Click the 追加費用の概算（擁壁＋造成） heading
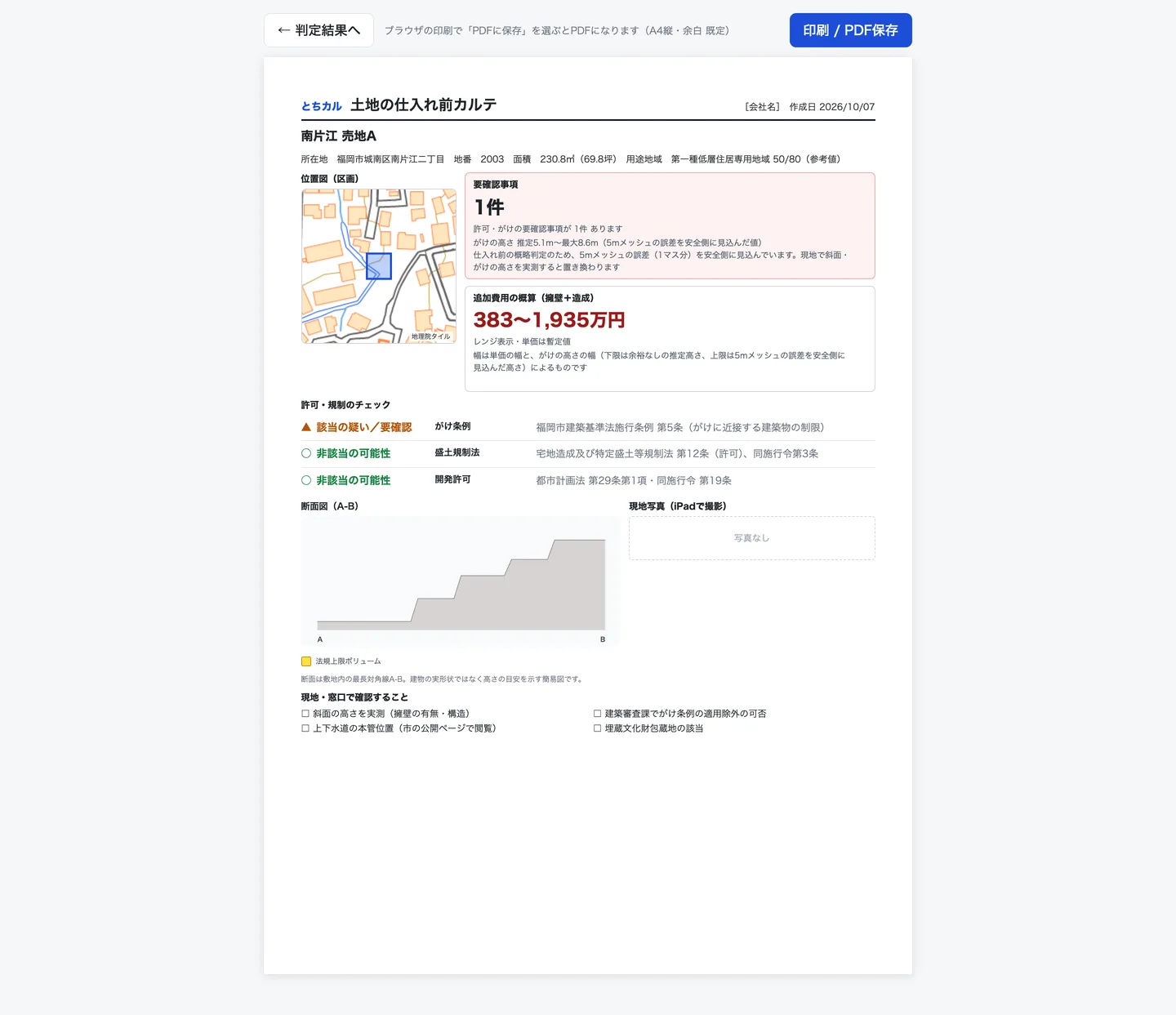 point(534,298)
